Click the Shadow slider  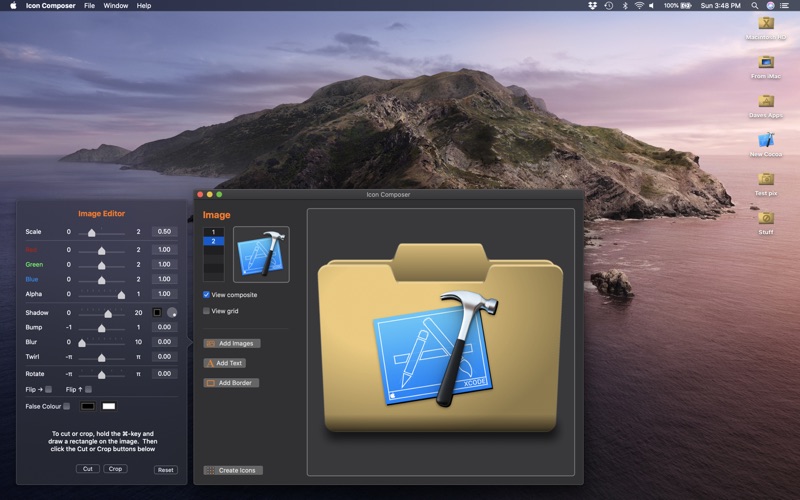[x=102, y=313]
